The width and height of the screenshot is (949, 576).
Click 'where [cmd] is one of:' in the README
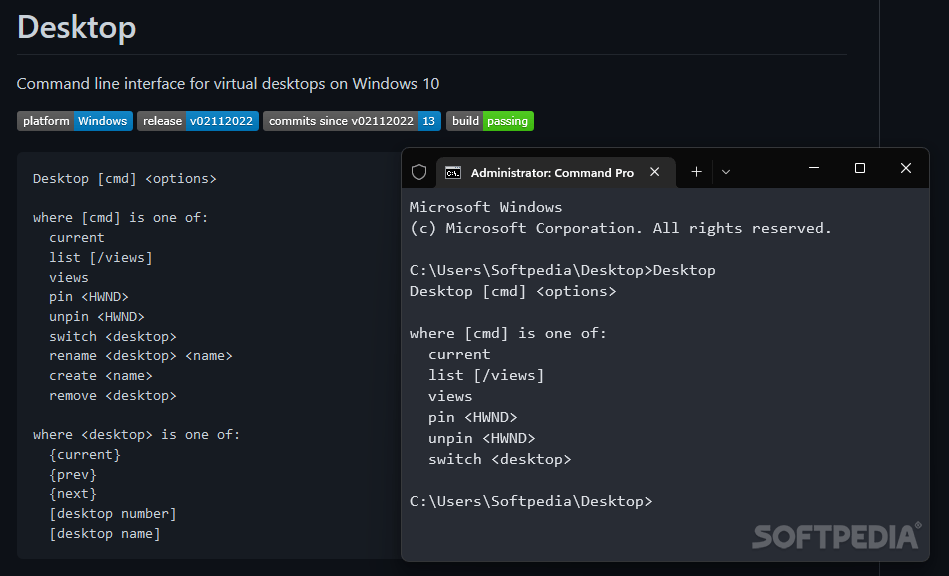(x=120, y=218)
